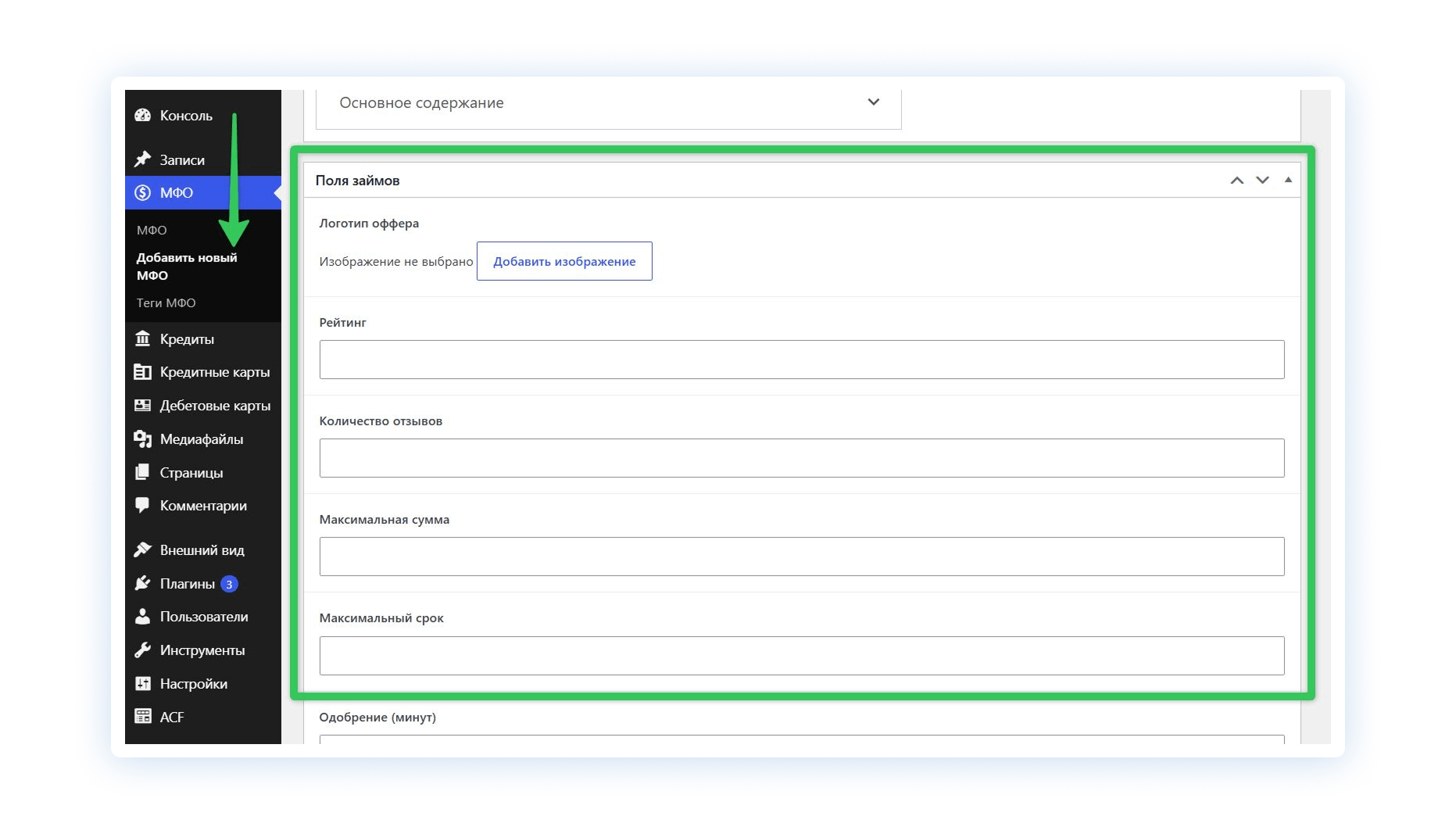This screenshot has height=834, width=1456.
Task: Open Теги МФО submenu item
Action: (x=166, y=302)
